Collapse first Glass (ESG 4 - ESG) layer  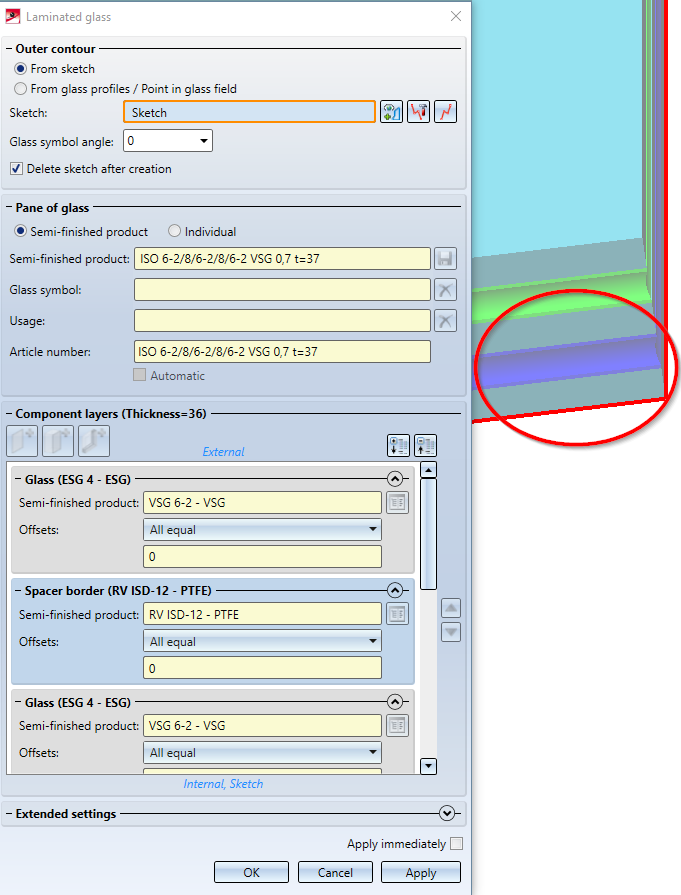[394, 479]
